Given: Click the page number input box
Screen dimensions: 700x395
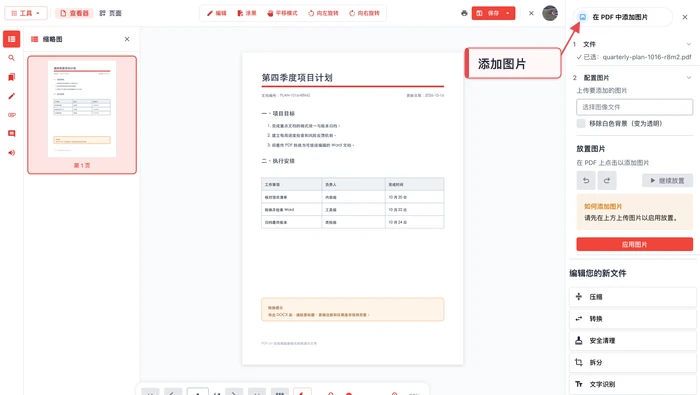Looking at the screenshot, I should 198,392.
